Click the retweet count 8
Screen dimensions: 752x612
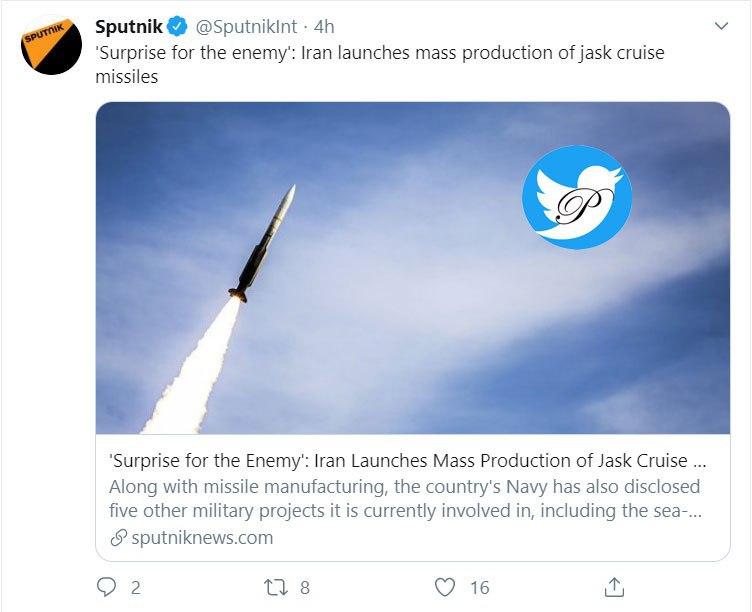pos(304,588)
